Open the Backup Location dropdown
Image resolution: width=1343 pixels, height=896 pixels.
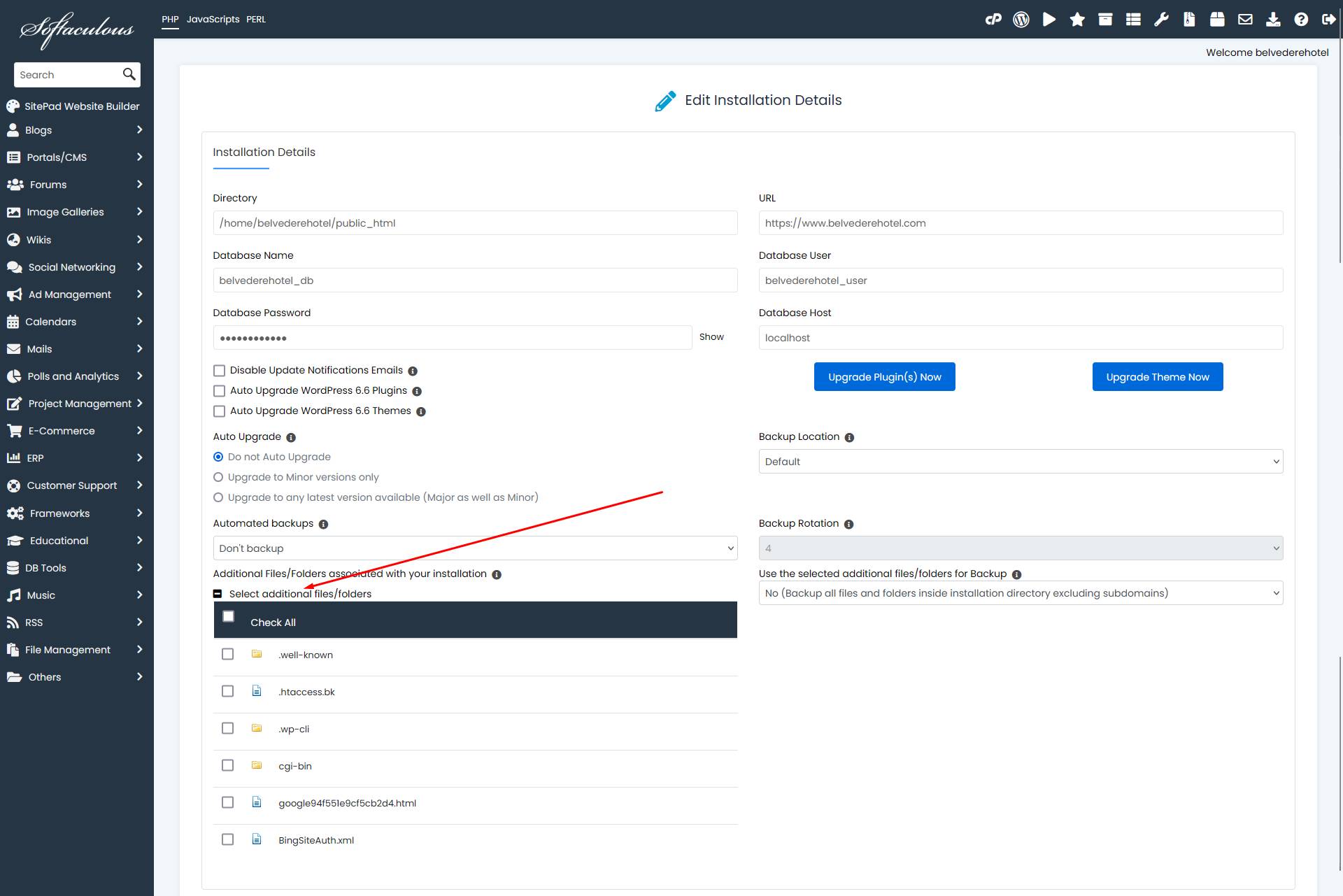click(x=1021, y=462)
